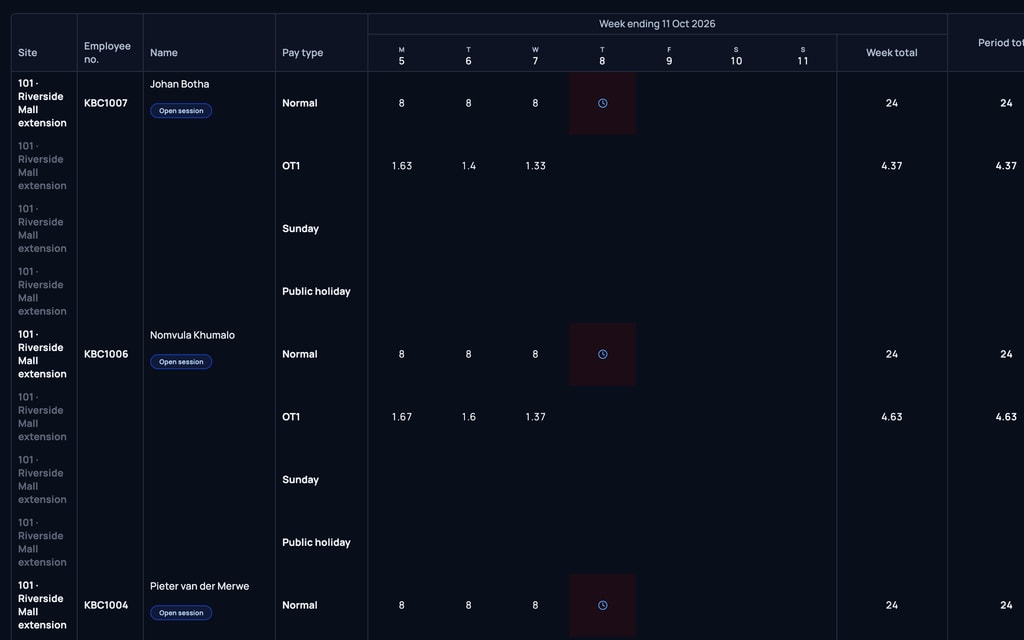Click the Thursday 8 day header
1024x640 pixels.
click(602, 56)
